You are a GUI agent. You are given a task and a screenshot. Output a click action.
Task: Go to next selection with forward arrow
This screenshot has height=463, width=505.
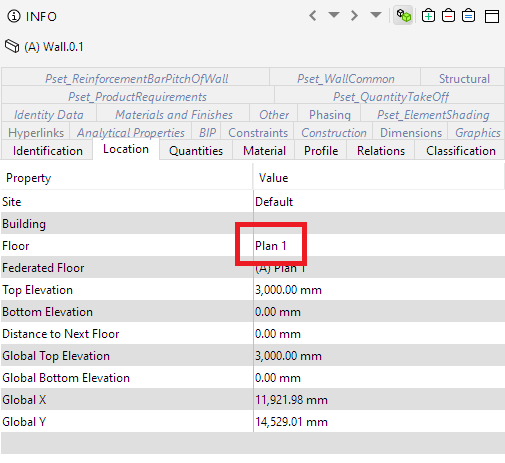click(x=354, y=16)
